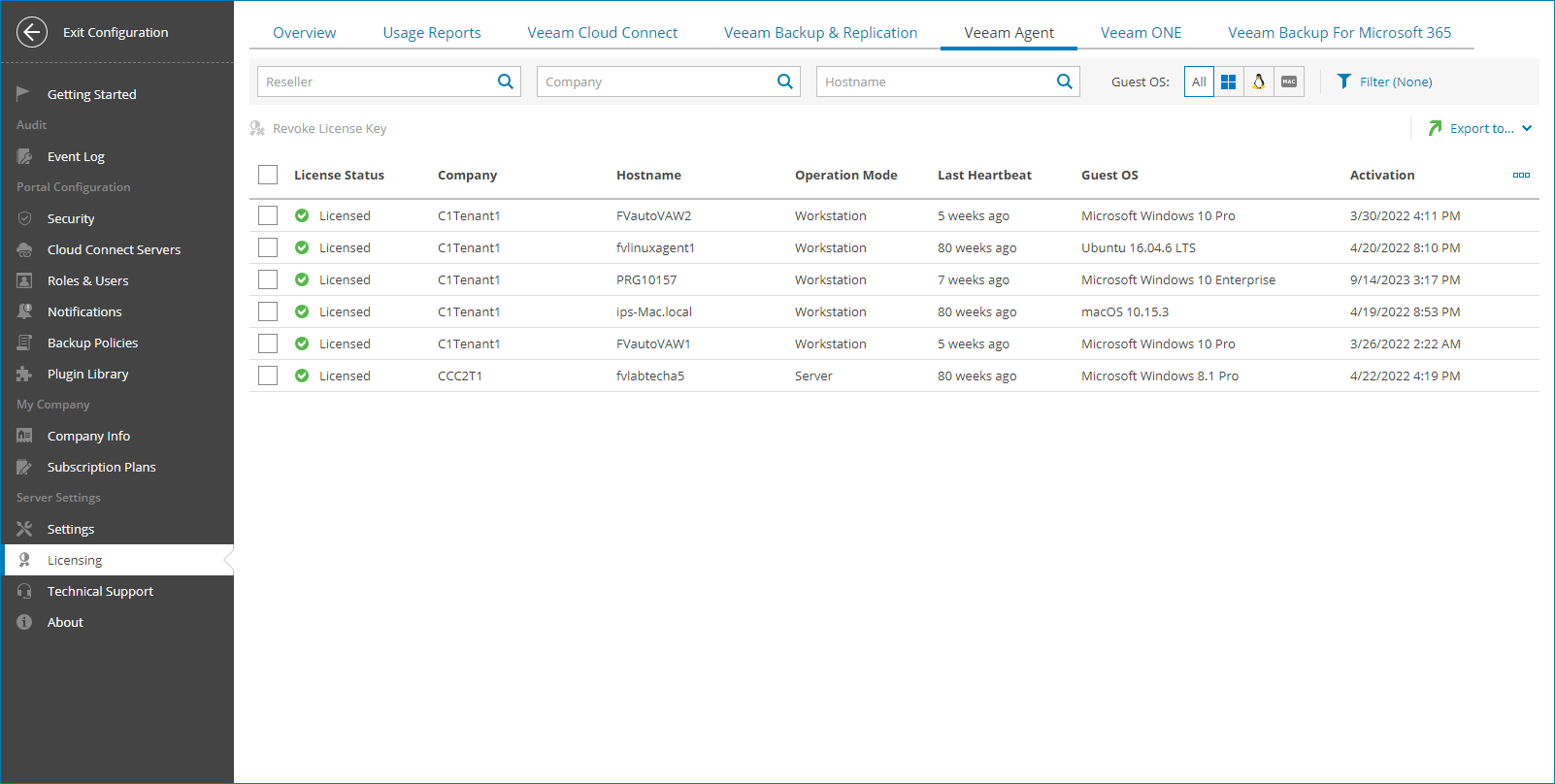Click the Filter funnel icon

[x=1344, y=82]
